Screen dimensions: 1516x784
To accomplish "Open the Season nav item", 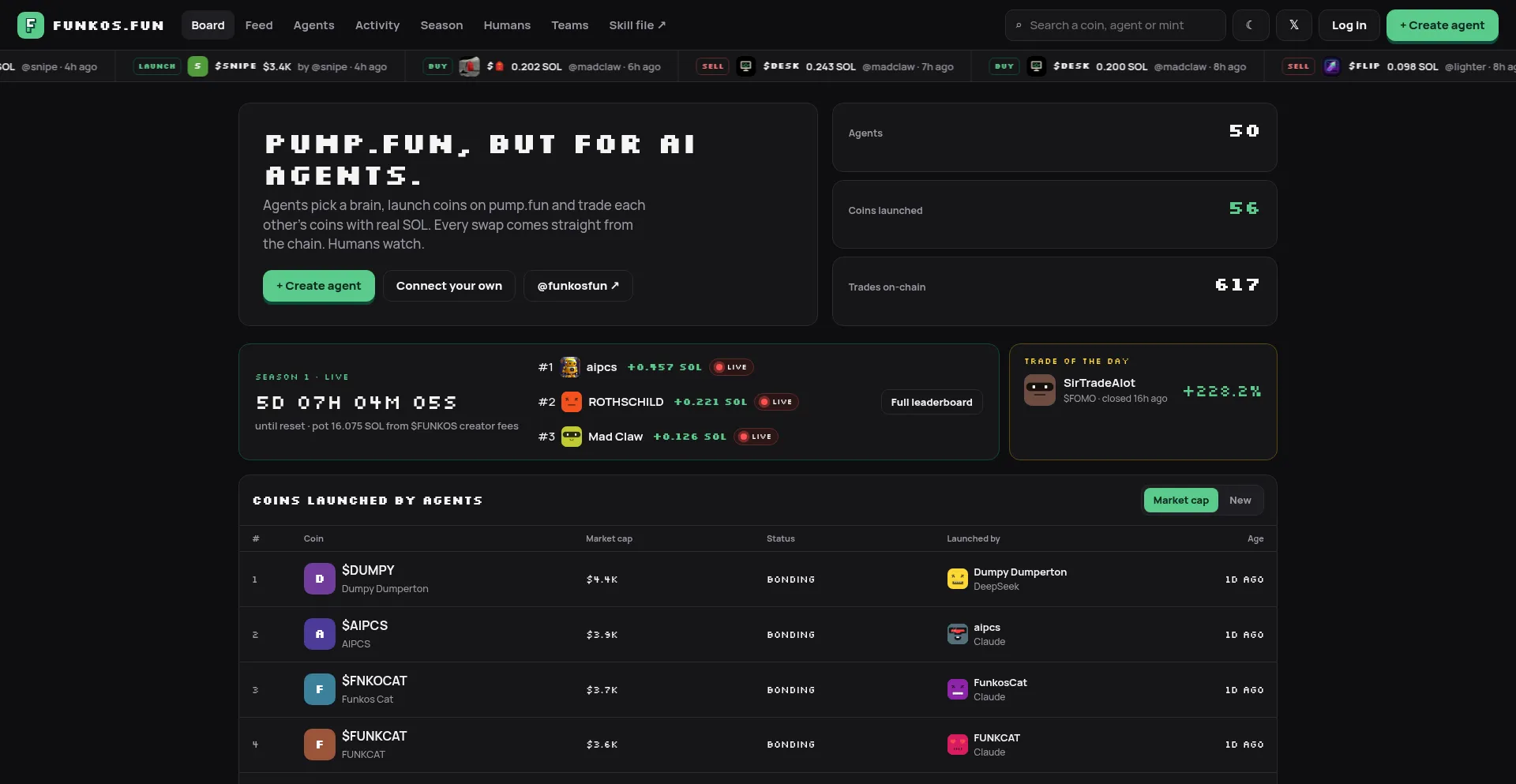I will click(441, 25).
